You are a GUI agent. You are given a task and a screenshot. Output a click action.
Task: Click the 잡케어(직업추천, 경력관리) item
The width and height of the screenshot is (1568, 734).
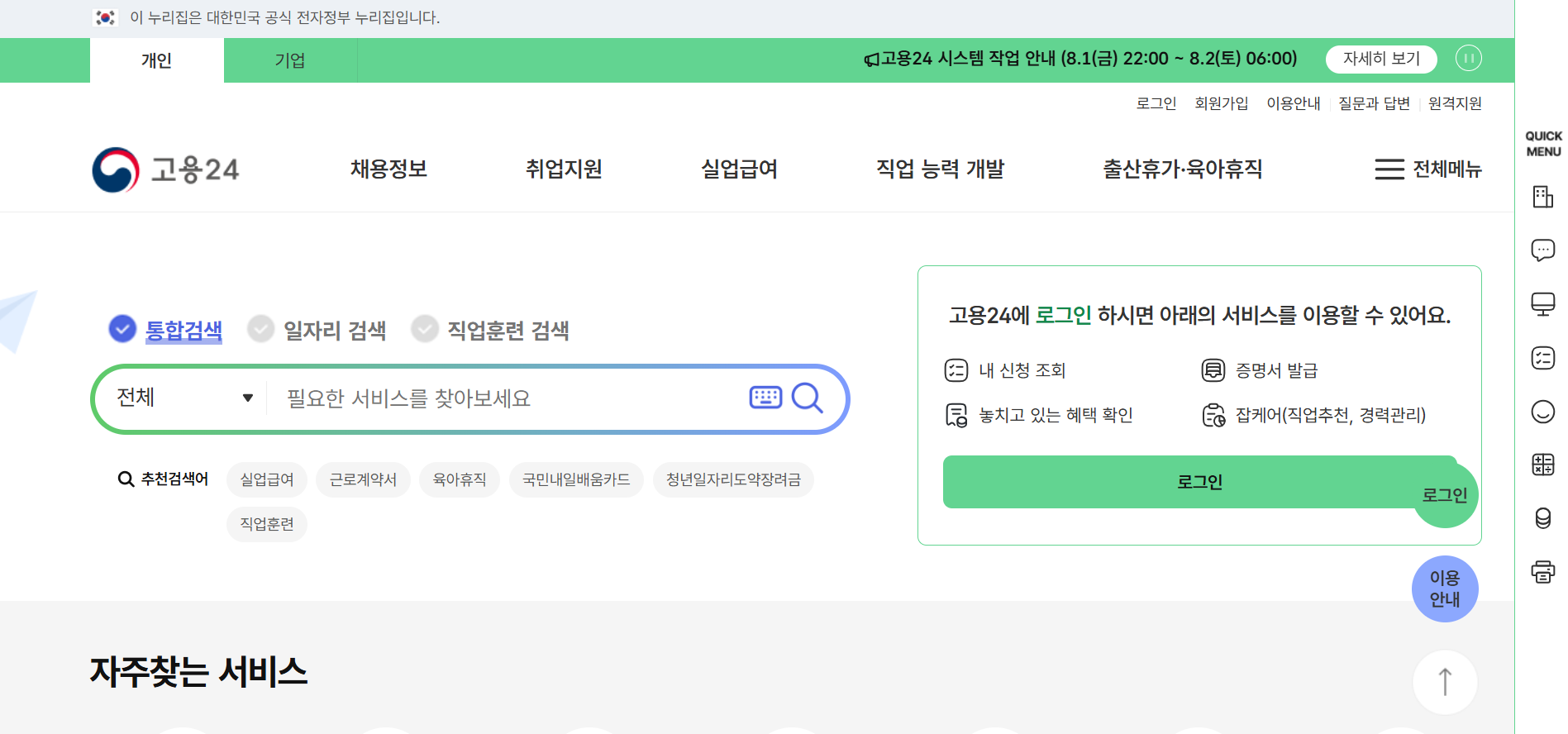1313,415
